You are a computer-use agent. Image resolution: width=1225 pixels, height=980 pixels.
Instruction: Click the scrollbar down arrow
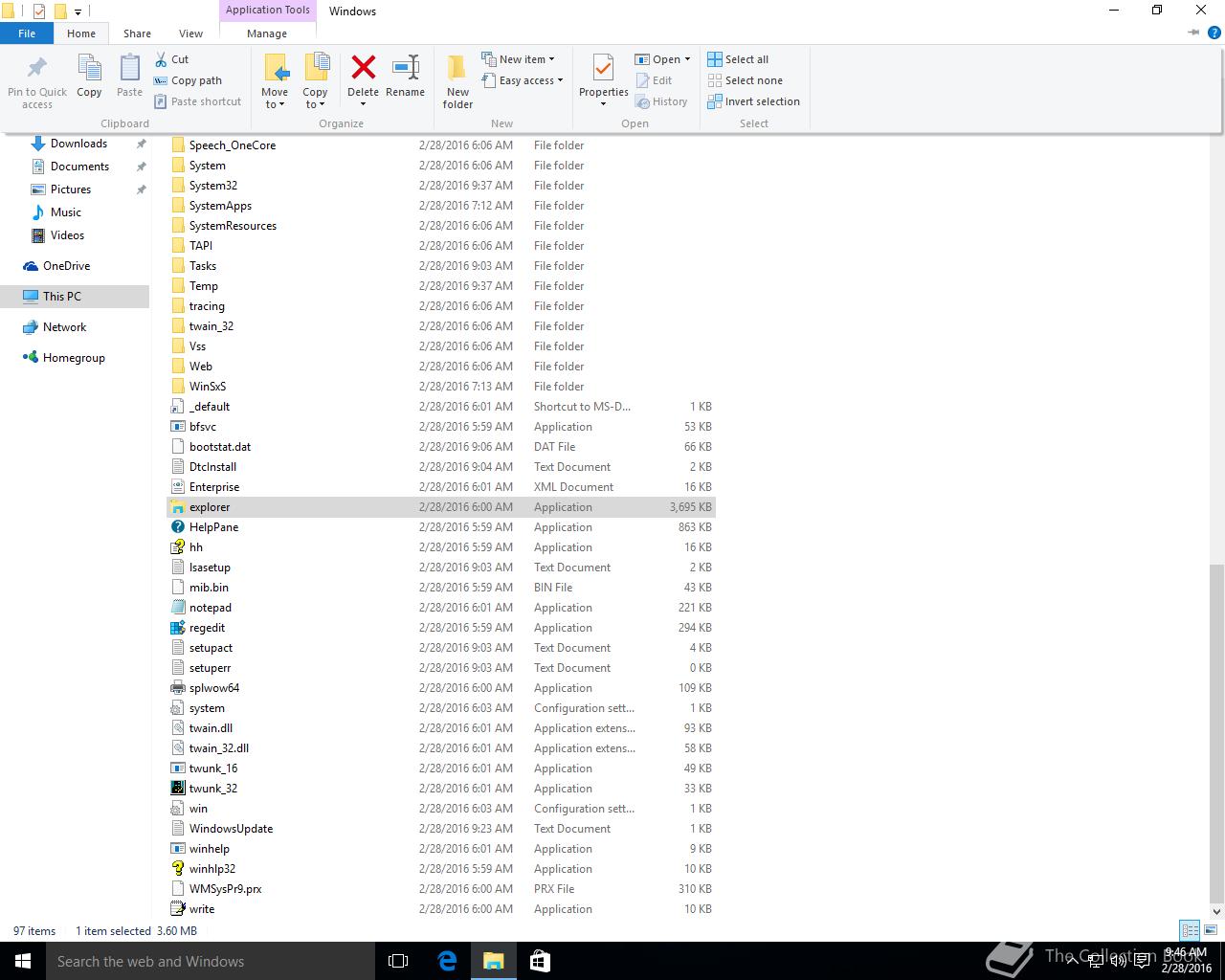[1216, 910]
